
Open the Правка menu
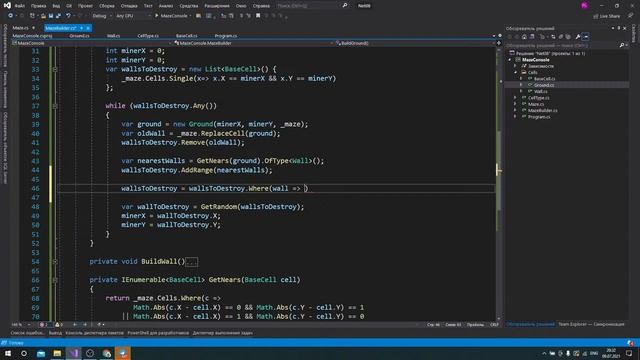point(38,6)
